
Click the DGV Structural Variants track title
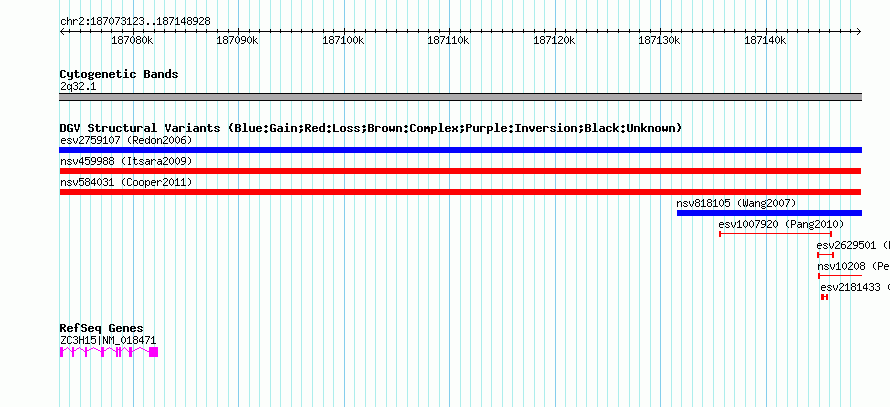coord(371,128)
